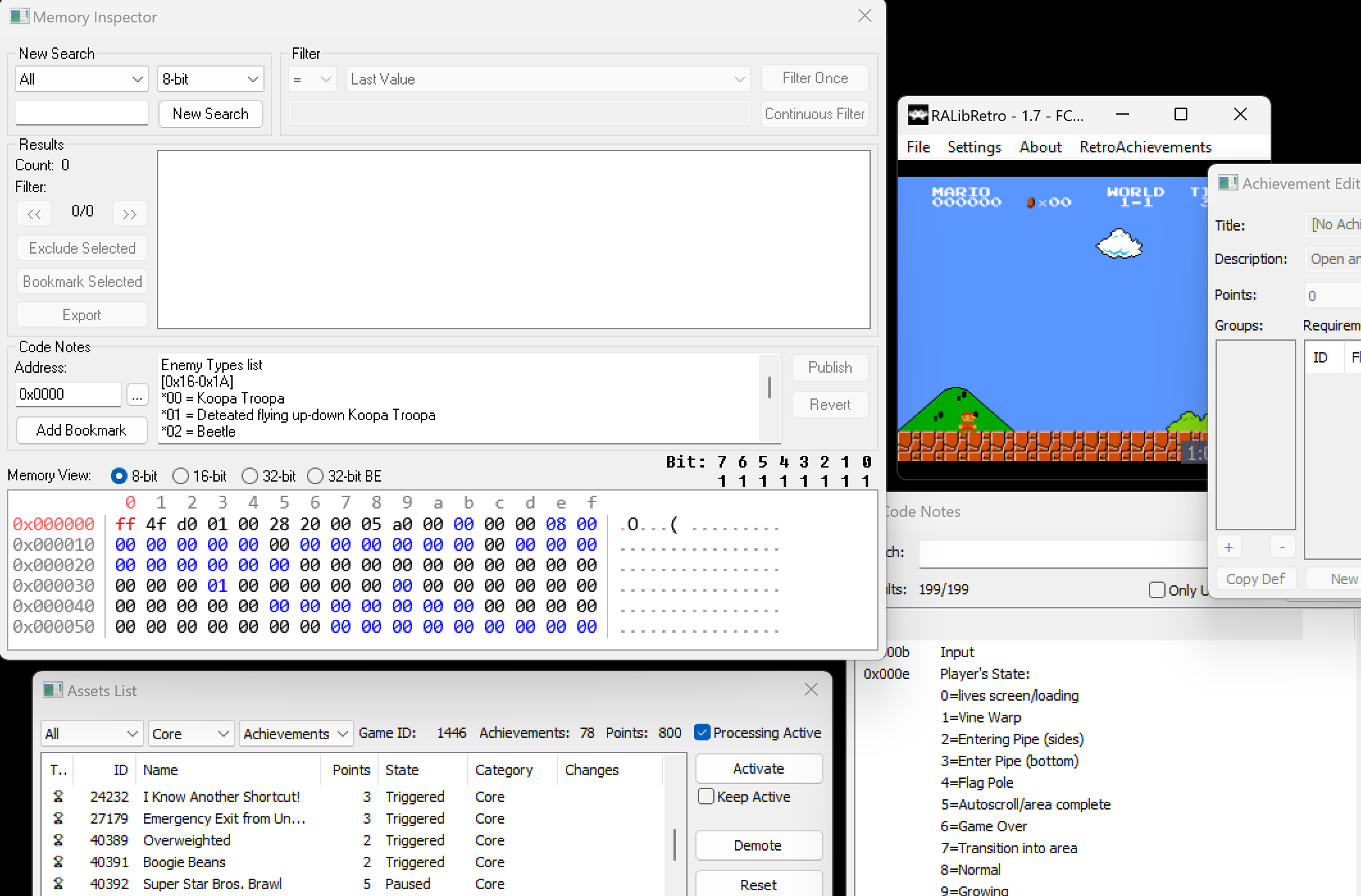Click the ID column in Achievement Editor requirements
Viewport: 1361px width, 896px height.
[1324, 357]
